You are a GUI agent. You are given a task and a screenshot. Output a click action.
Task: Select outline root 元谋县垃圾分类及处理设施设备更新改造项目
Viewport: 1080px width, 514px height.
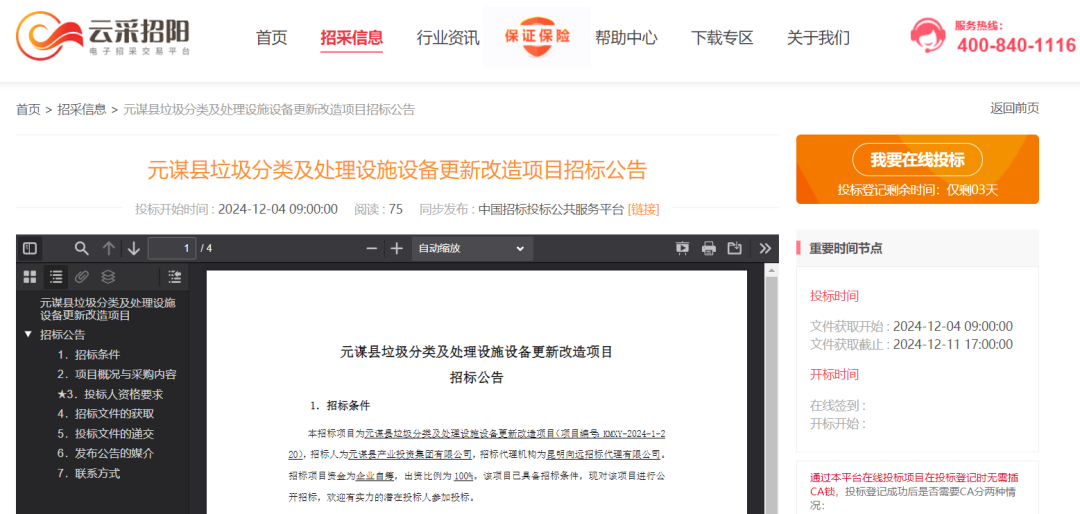107,309
